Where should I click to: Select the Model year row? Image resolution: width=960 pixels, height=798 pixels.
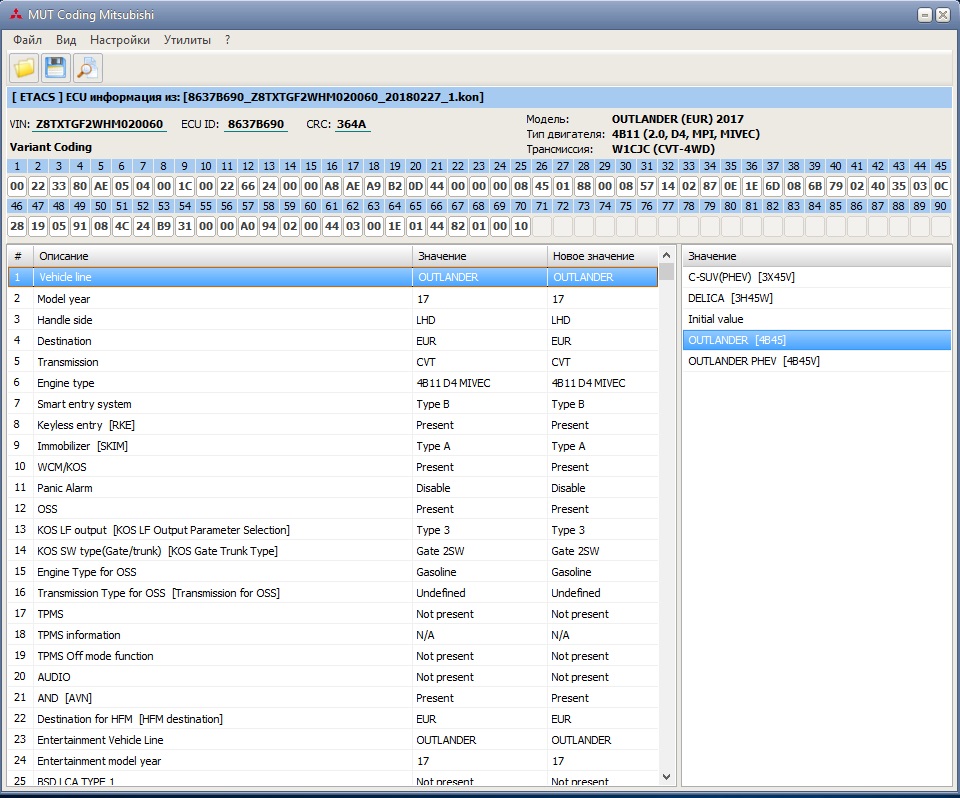pyautogui.click(x=333, y=299)
